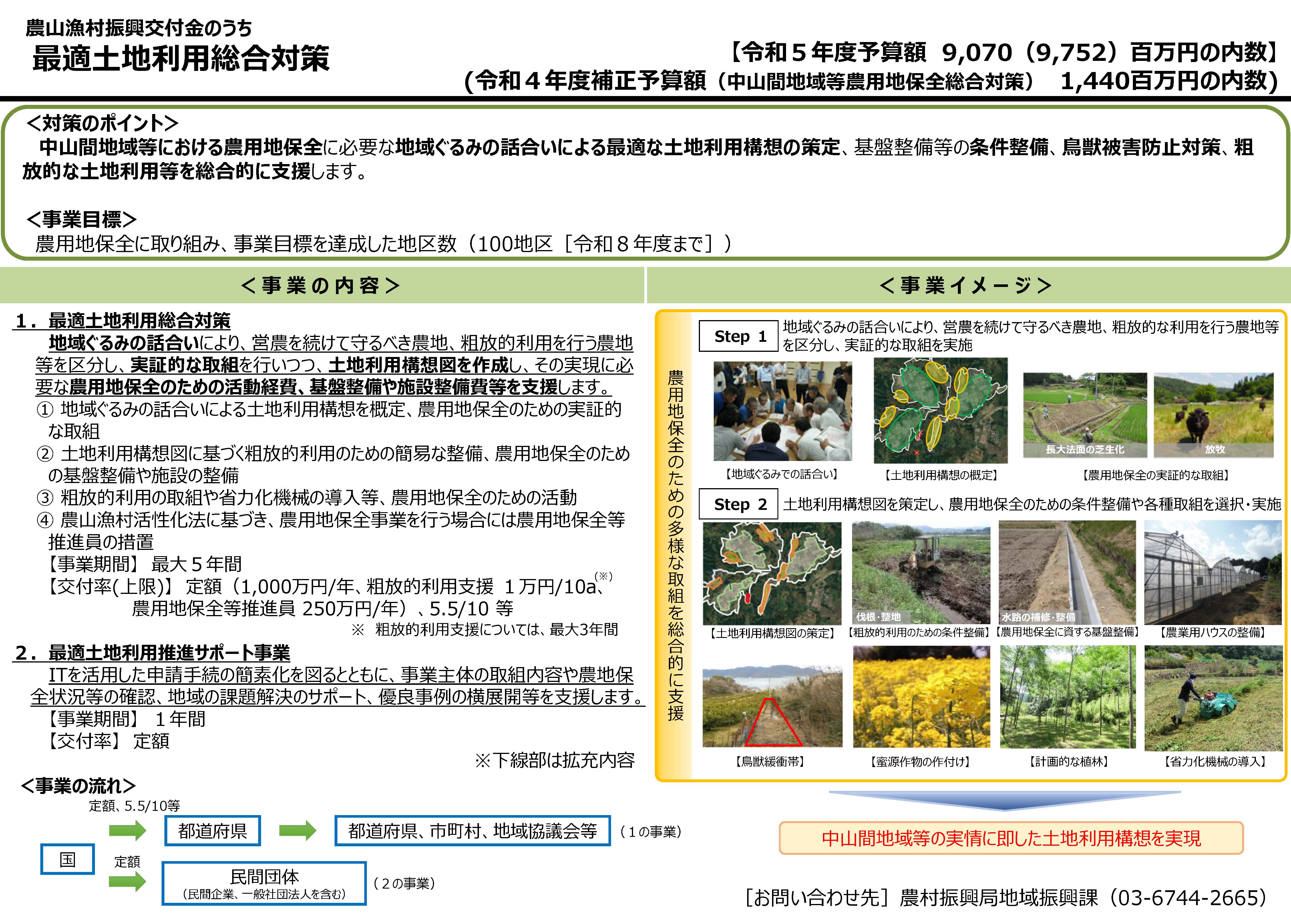
Task: Click the 農業用ハウスの整備 greenhouse photo
Action: pyautogui.click(x=1214, y=572)
